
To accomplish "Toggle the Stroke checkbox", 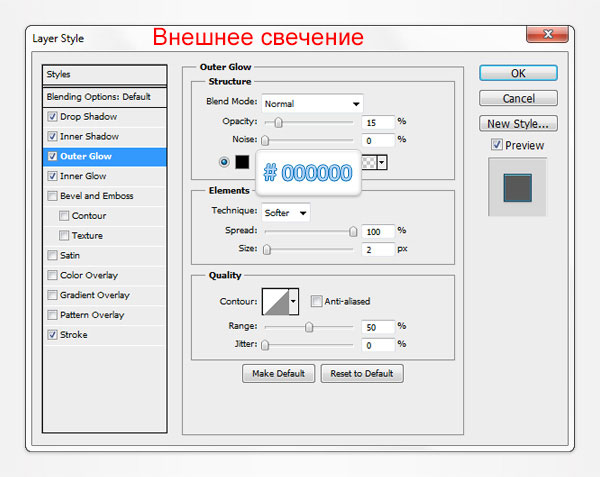I will click(x=52, y=335).
